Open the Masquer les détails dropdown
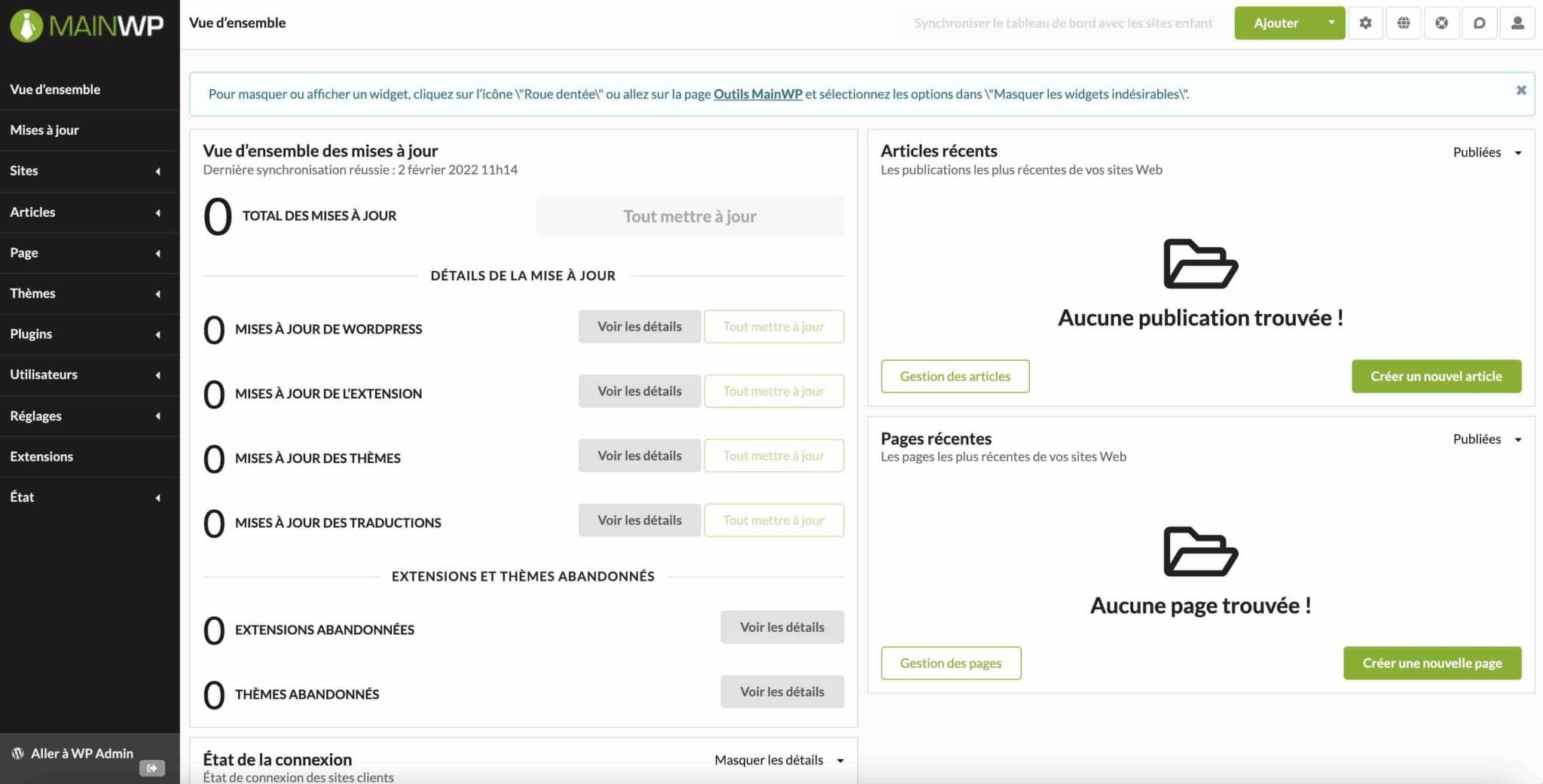1543x784 pixels. (x=779, y=760)
